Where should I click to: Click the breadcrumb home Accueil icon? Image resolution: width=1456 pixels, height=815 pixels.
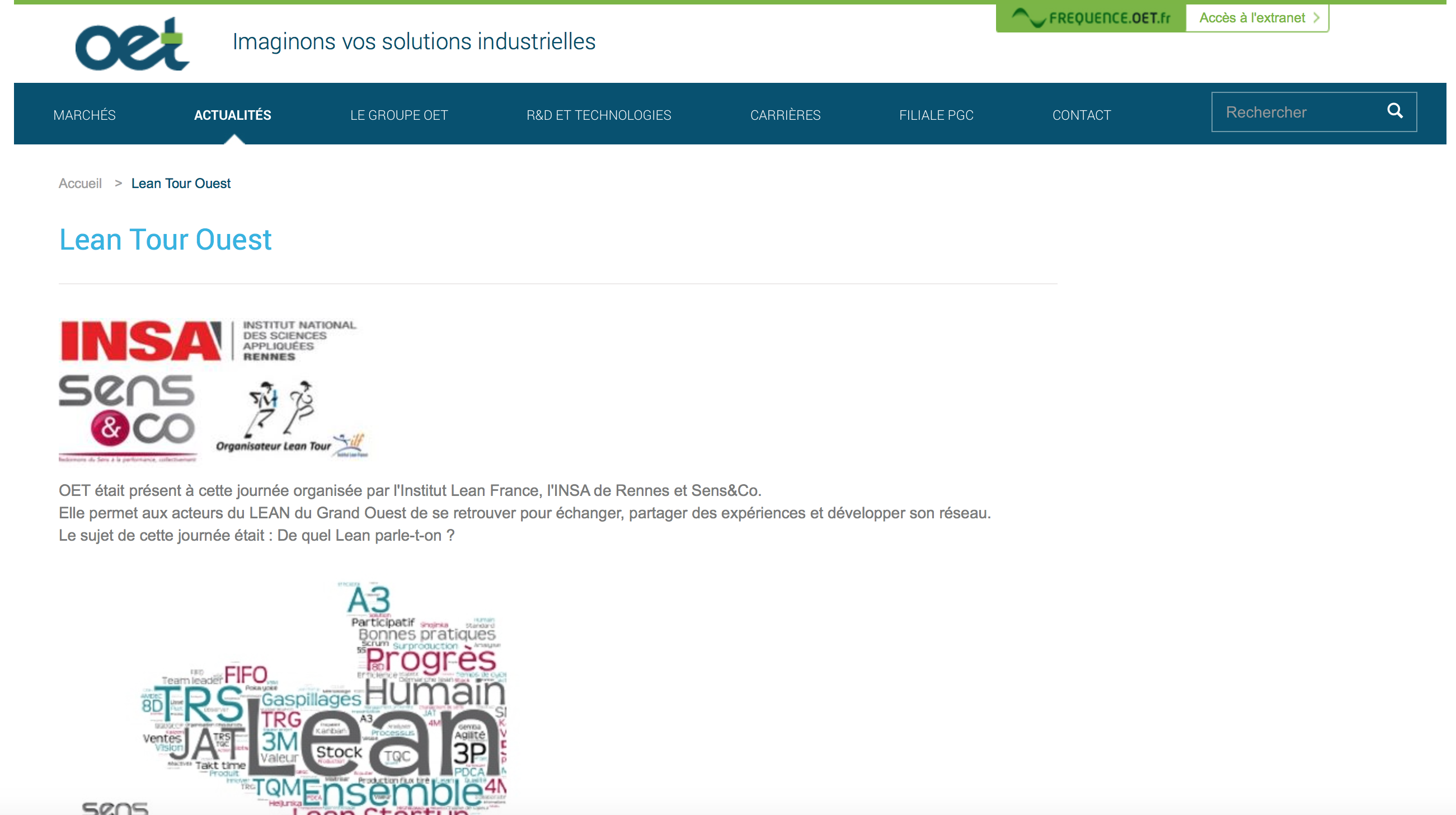click(x=80, y=183)
